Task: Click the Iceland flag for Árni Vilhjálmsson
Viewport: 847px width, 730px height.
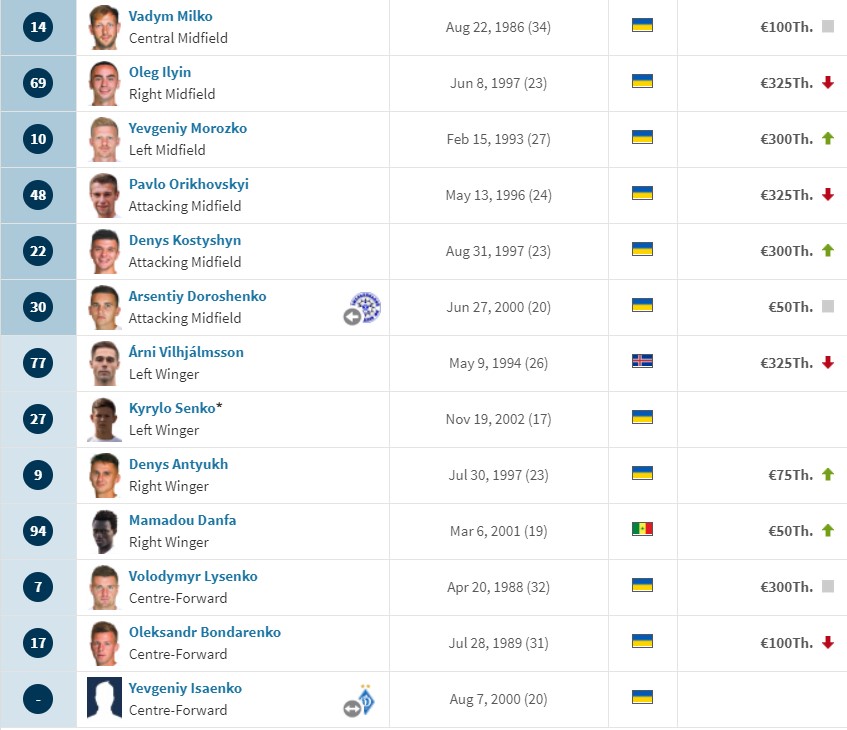Action: pyautogui.click(x=642, y=361)
